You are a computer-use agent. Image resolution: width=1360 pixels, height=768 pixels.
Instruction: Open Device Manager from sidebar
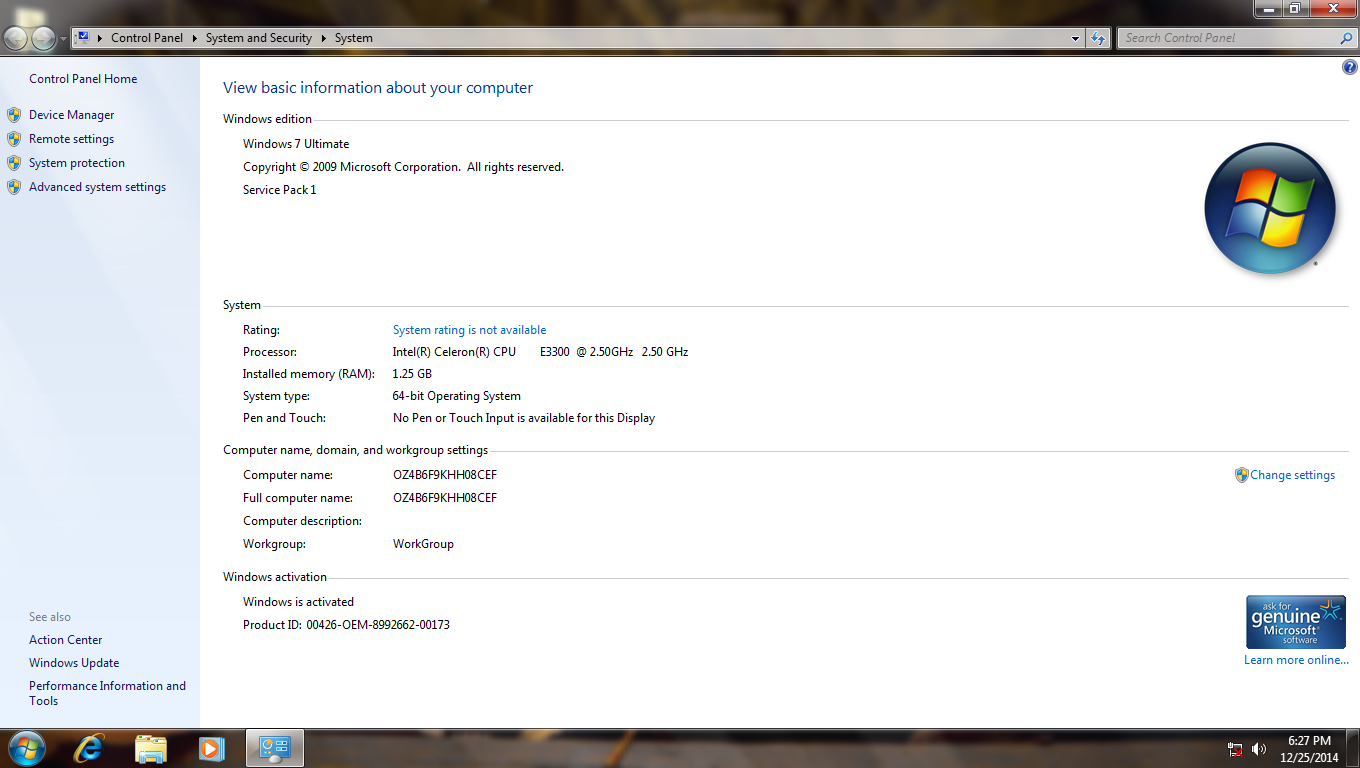click(x=71, y=115)
